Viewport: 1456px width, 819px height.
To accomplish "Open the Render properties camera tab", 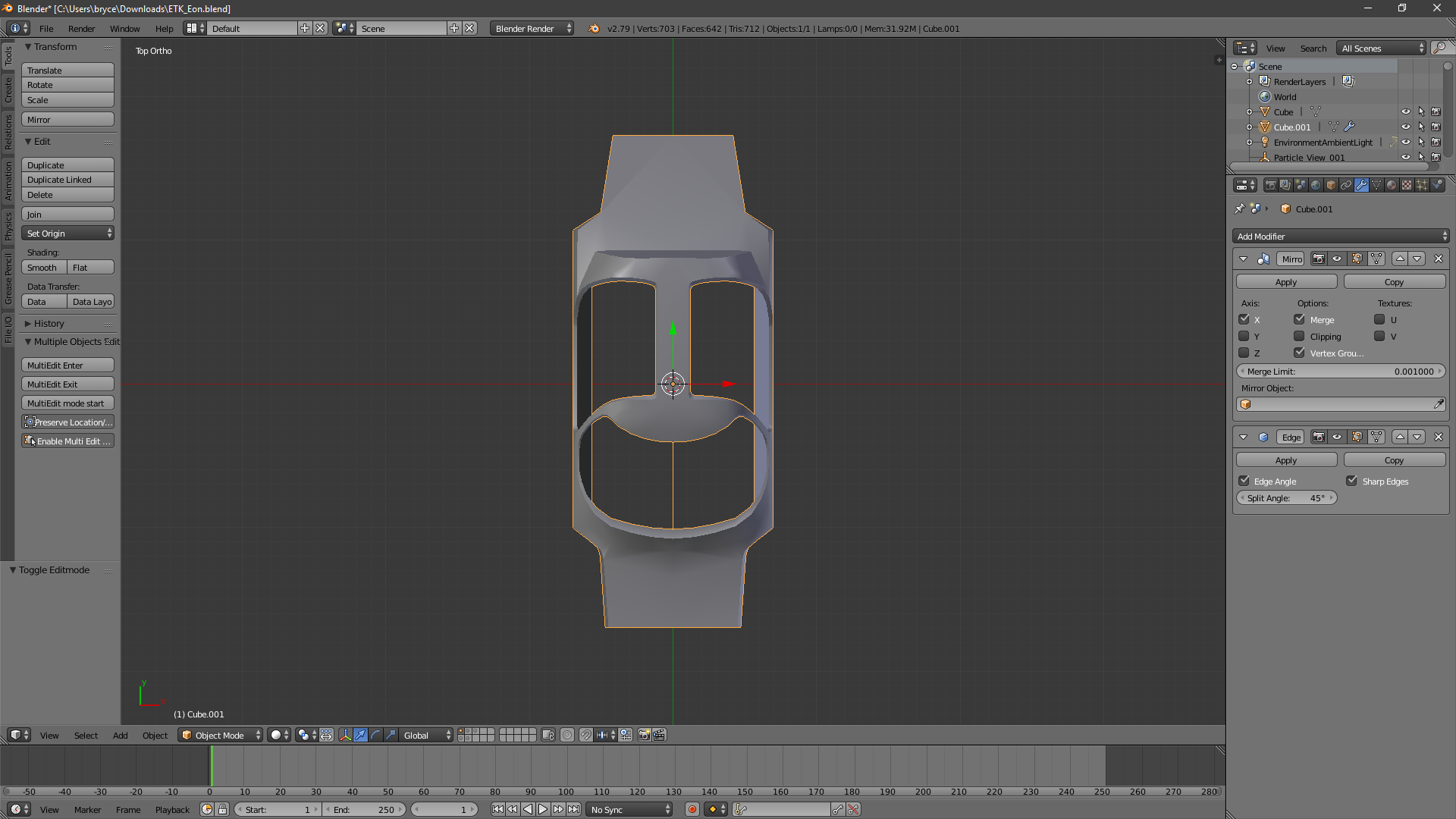I will tap(1271, 185).
